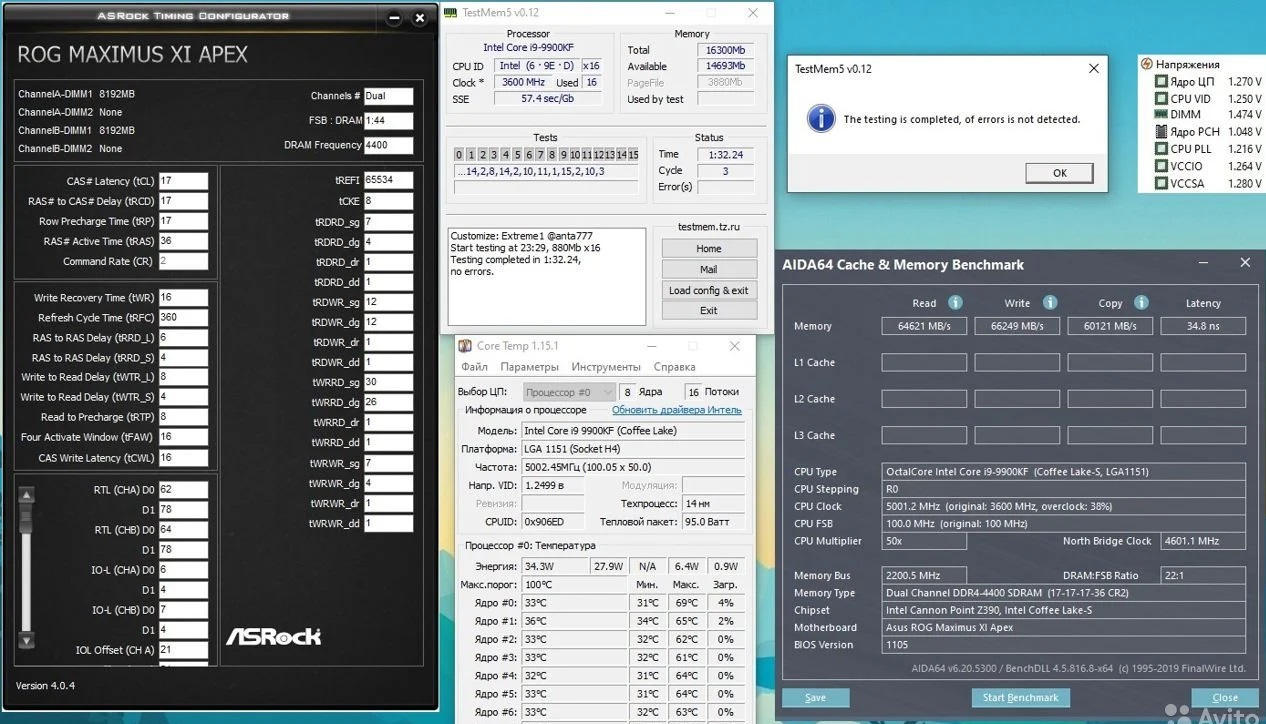The image size is (1266, 724).
Task: Click the Exit button in TestMem5
Action: click(x=709, y=310)
